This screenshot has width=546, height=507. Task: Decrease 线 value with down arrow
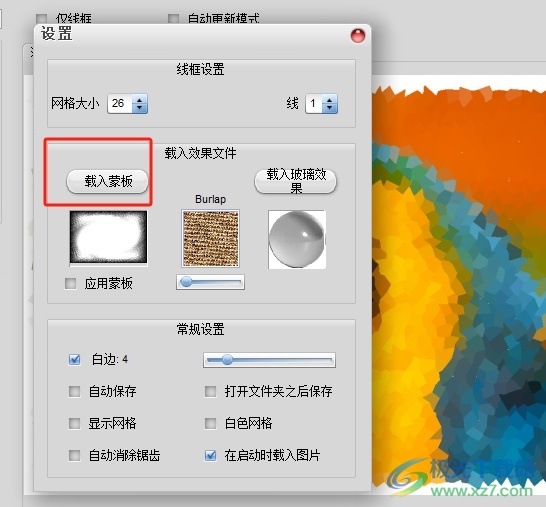[x=330, y=108]
